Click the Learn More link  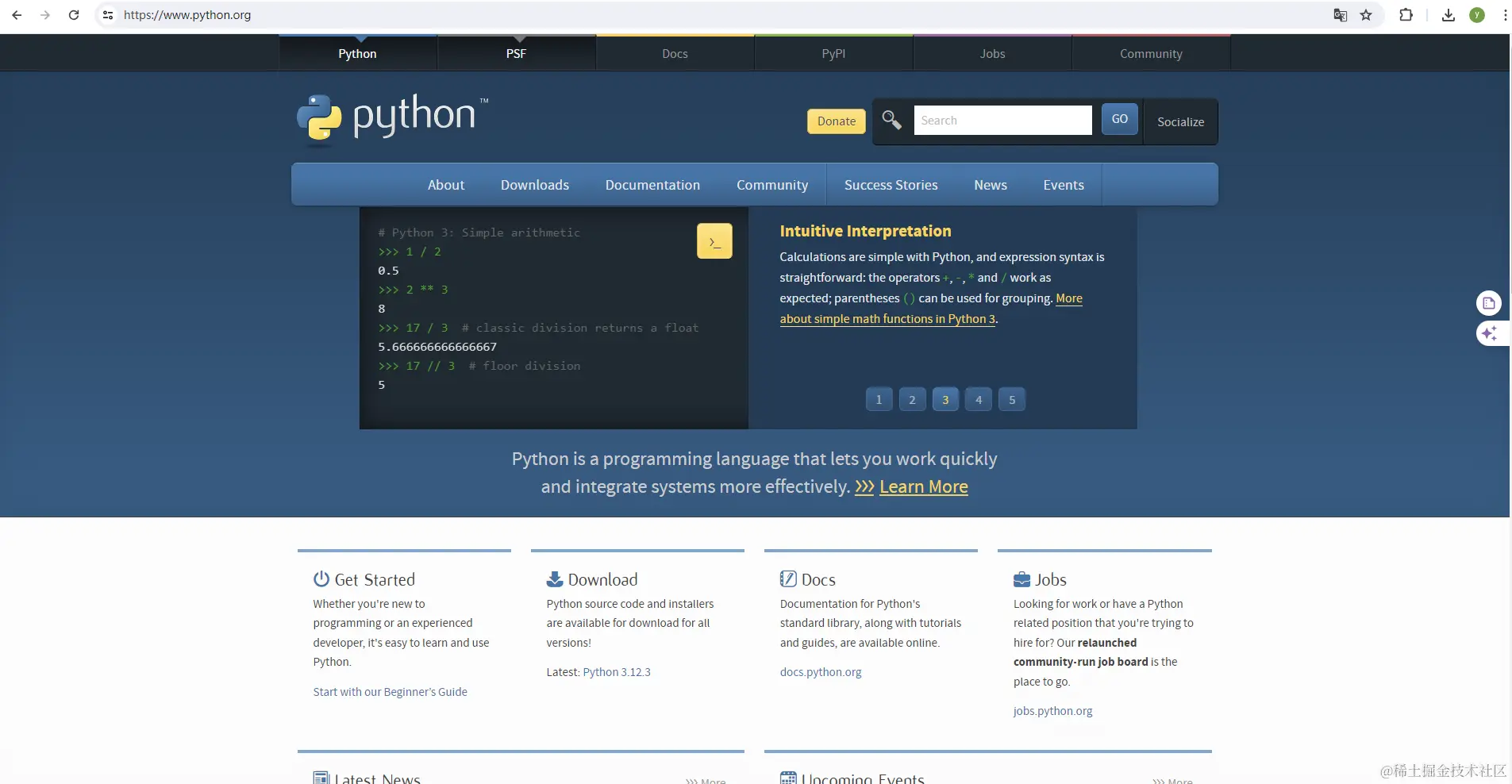(924, 486)
